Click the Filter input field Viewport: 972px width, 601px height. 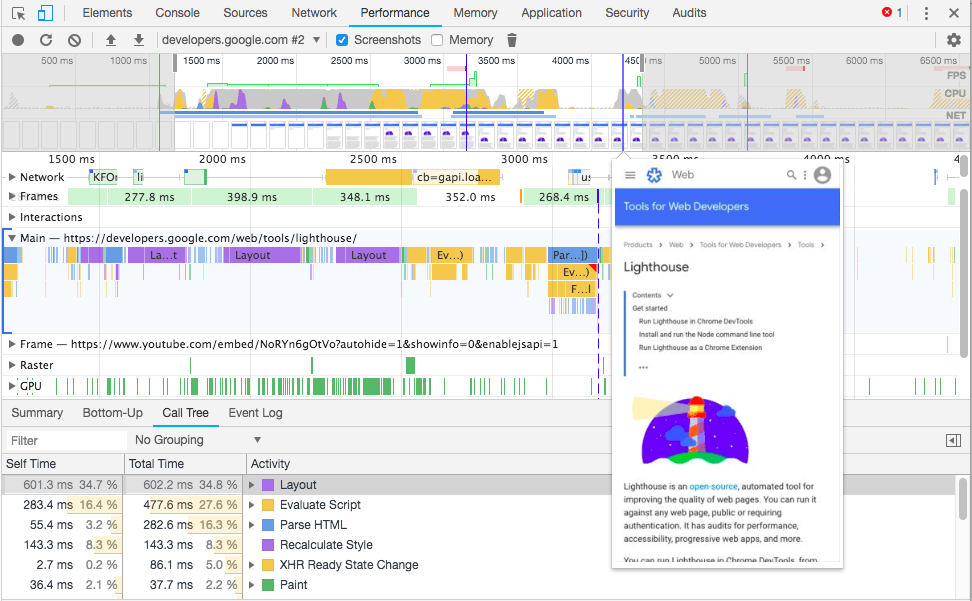pos(66,441)
